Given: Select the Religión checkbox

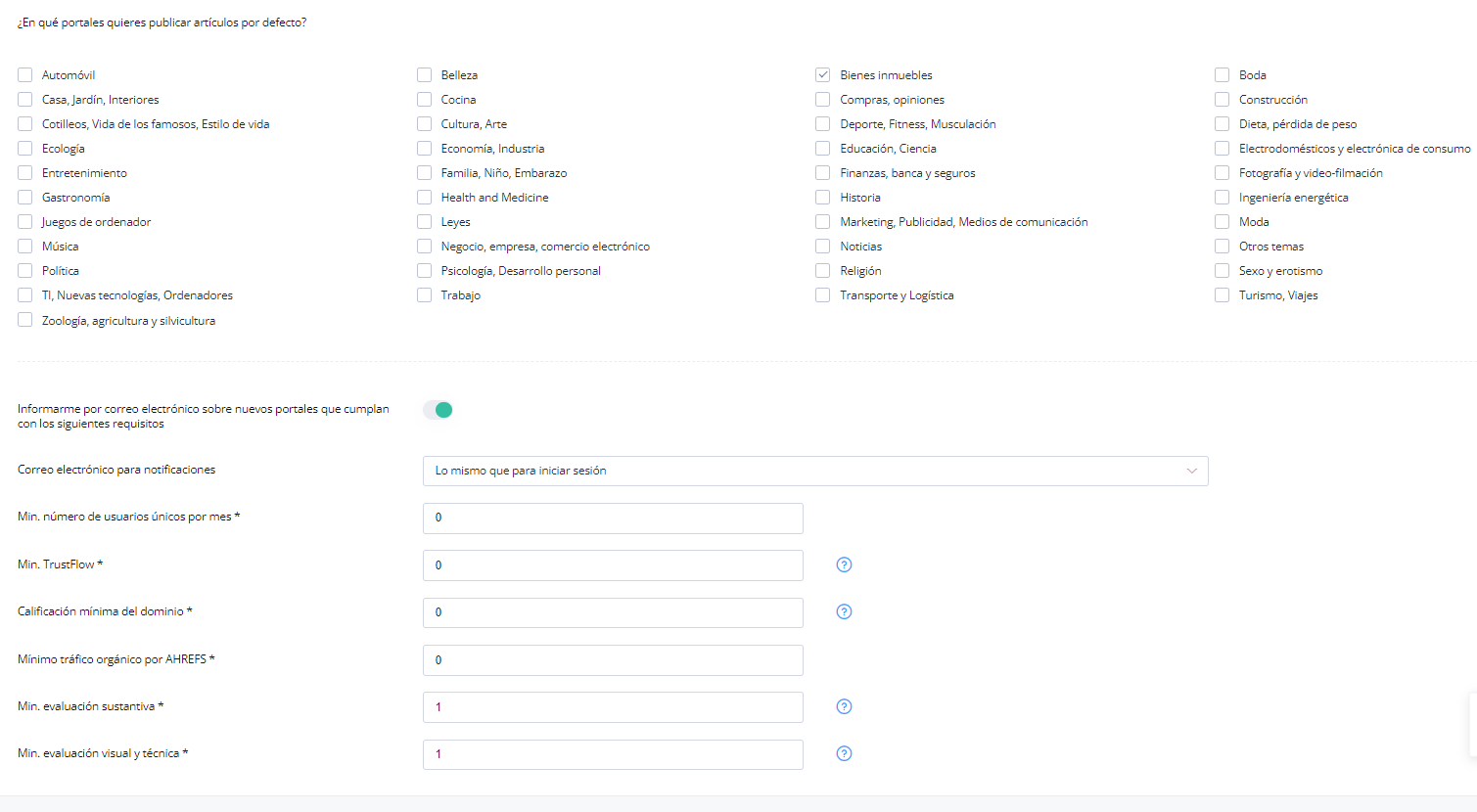Looking at the screenshot, I should pyautogui.click(x=823, y=270).
